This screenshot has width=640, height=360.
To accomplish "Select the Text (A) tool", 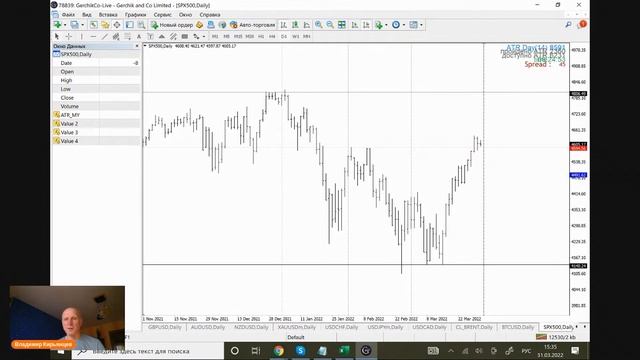I will point(139,36).
